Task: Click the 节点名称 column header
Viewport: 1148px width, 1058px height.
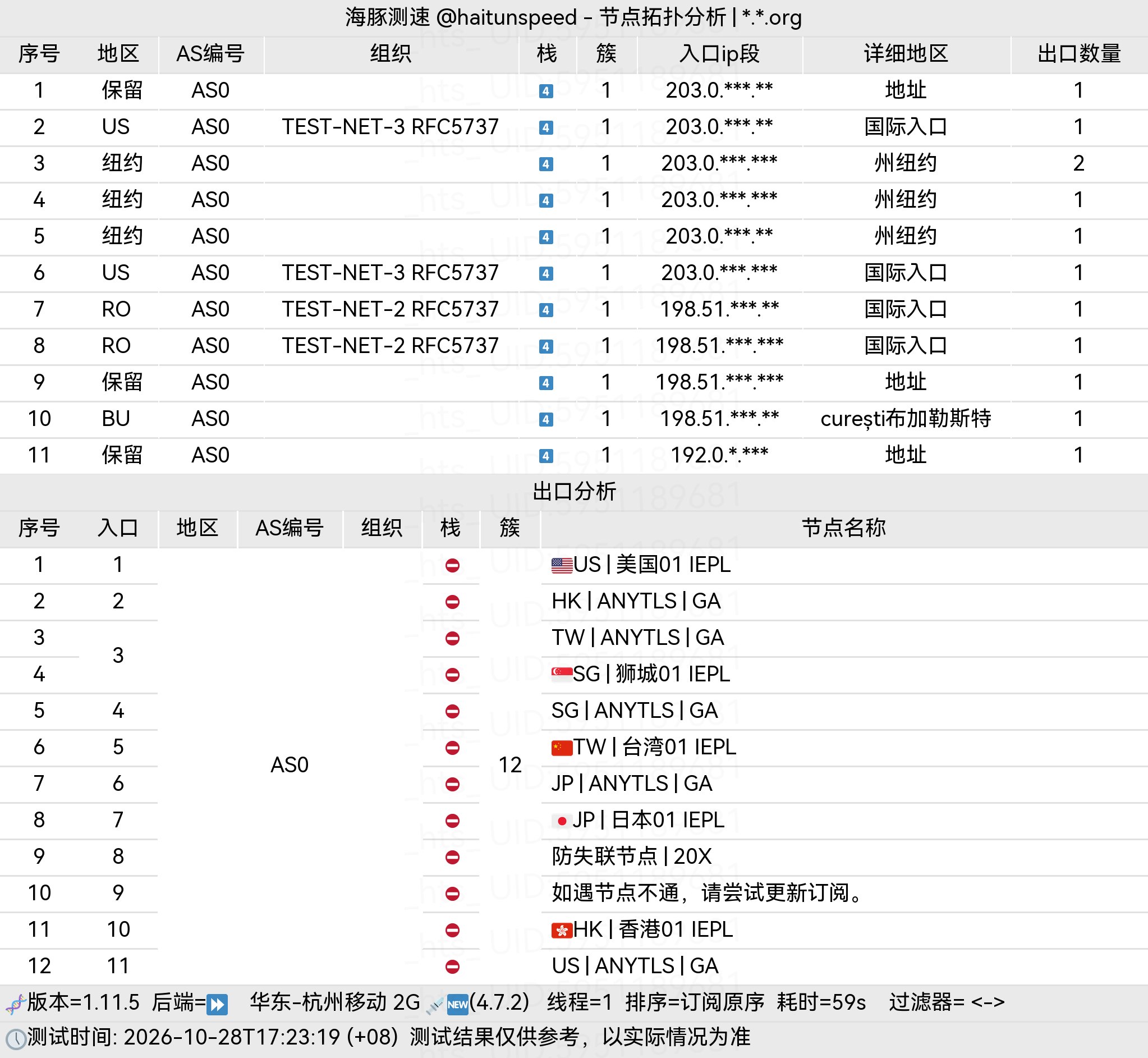Action: (x=843, y=528)
